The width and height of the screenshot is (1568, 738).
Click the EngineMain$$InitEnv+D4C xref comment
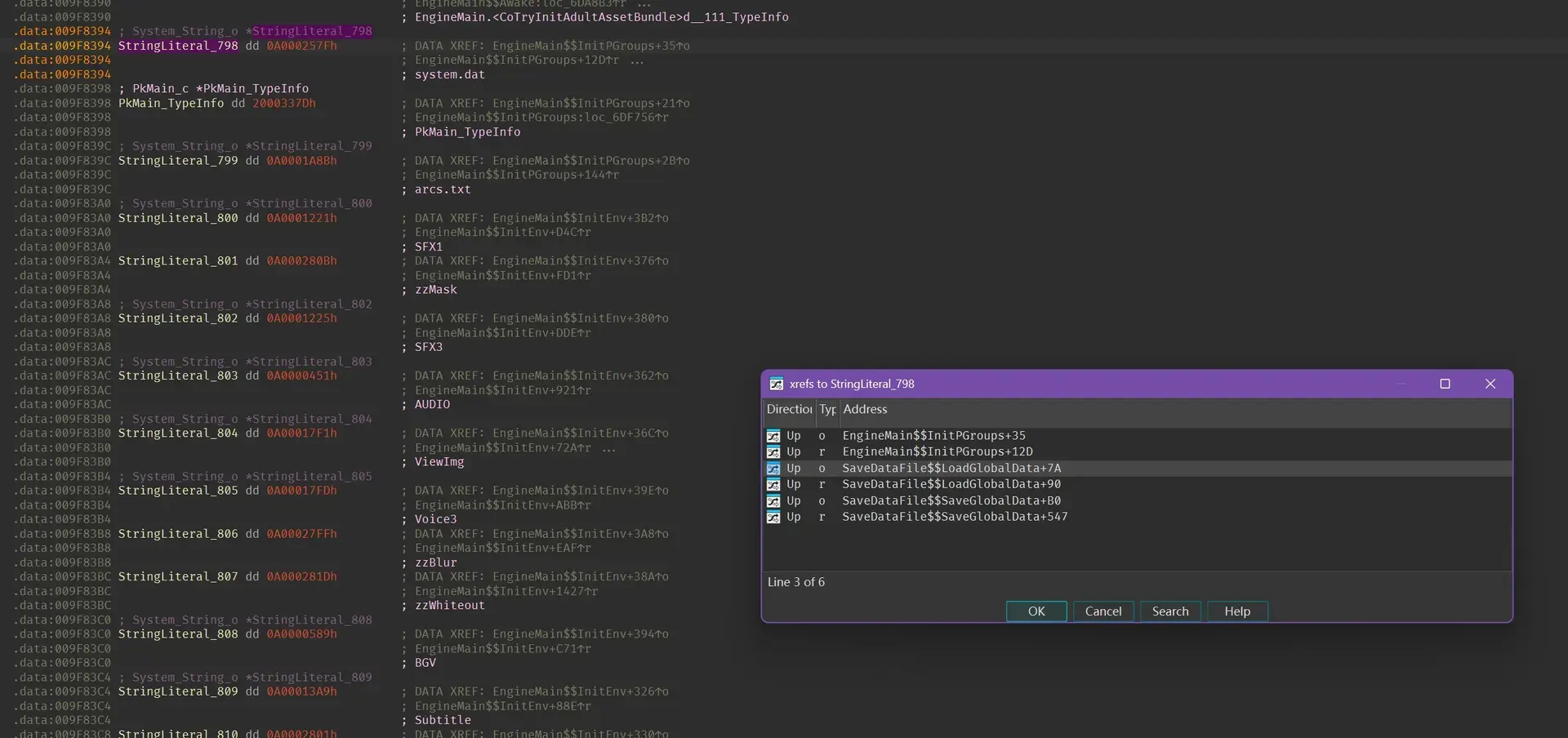pyautogui.click(x=502, y=233)
